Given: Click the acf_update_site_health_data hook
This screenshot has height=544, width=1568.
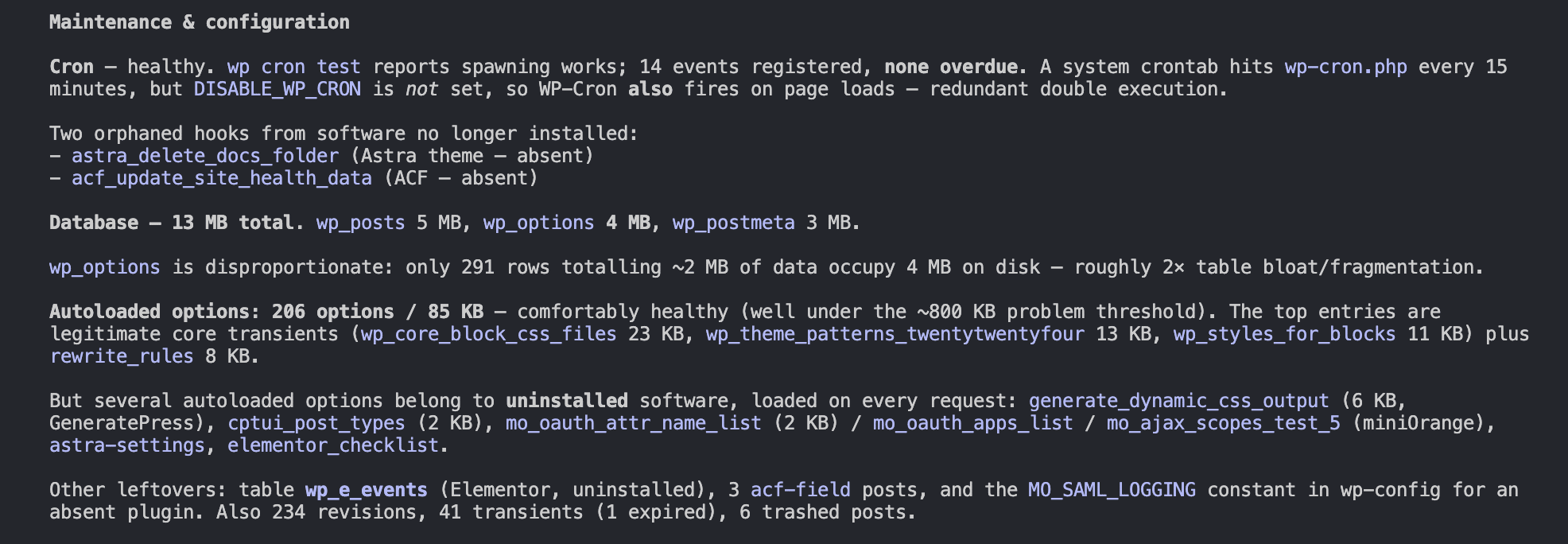Looking at the screenshot, I should click(x=222, y=178).
